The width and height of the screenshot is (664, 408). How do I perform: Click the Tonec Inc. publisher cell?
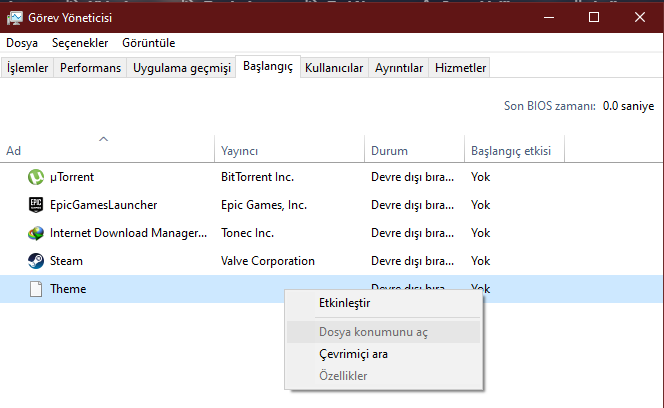pyautogui.click(x=247, y=233)
